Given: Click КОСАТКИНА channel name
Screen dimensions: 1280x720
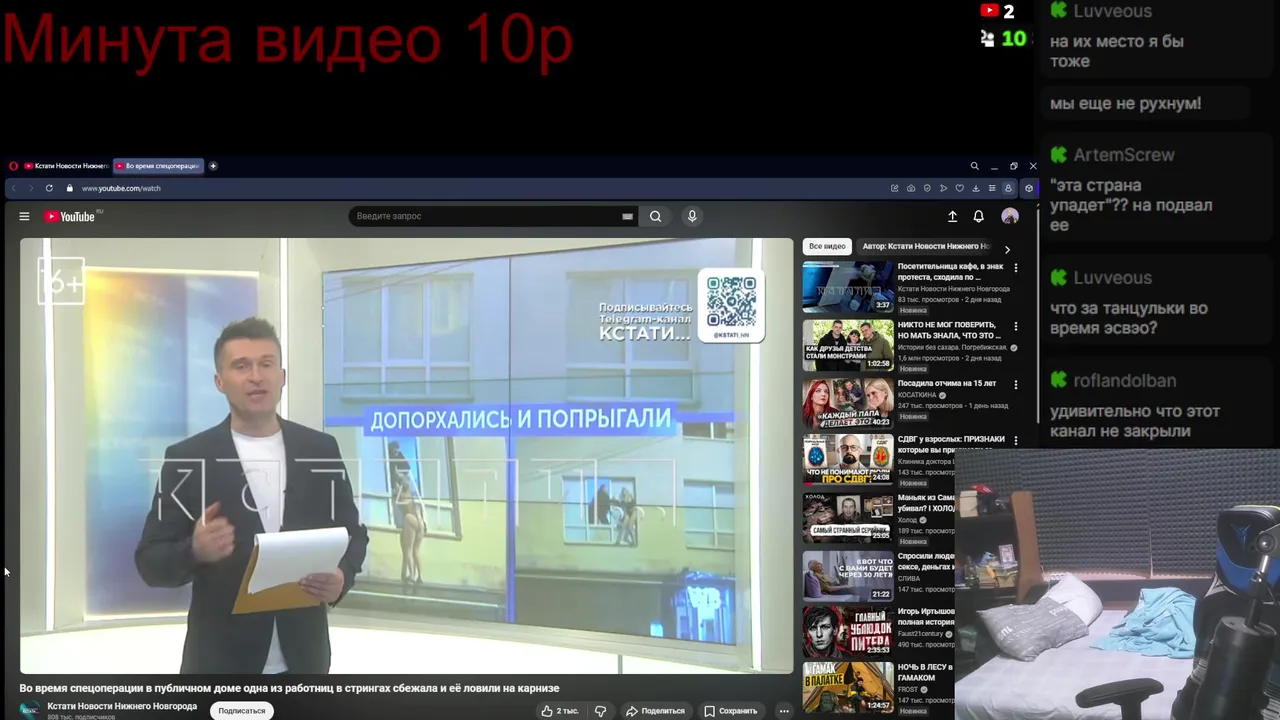Looking at the screenshot, I should pos(917,395).
